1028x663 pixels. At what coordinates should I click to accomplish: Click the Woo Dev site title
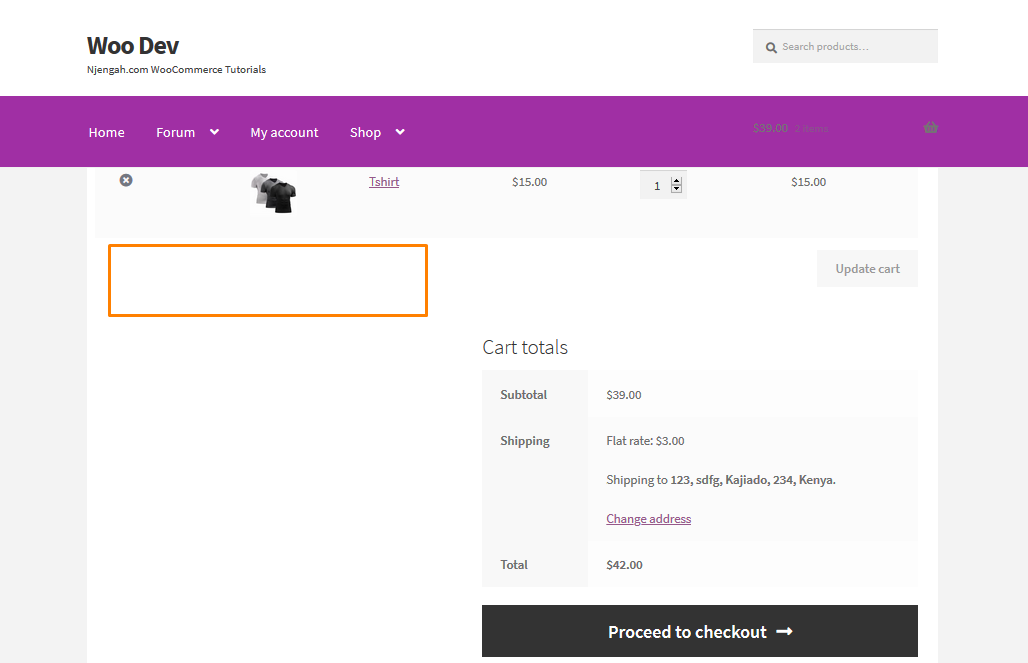(x=132, y=46)
